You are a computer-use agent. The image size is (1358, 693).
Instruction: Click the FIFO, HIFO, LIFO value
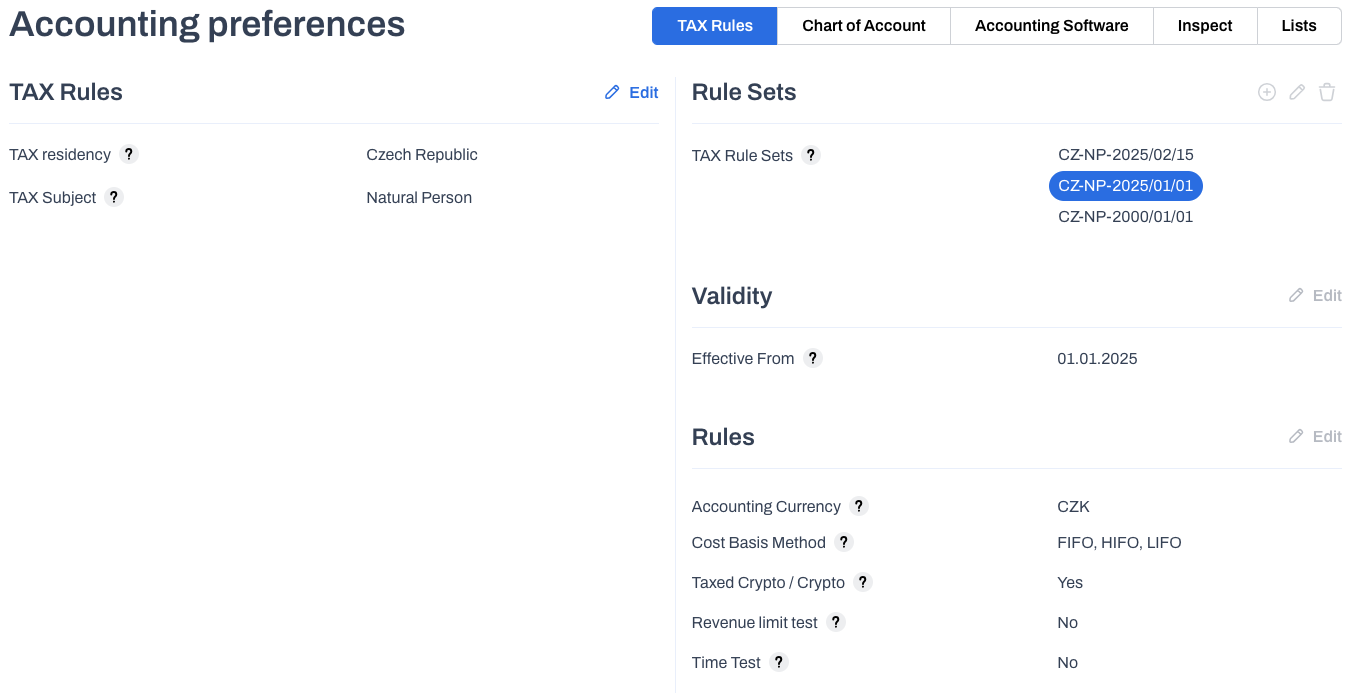(1119, 543)
